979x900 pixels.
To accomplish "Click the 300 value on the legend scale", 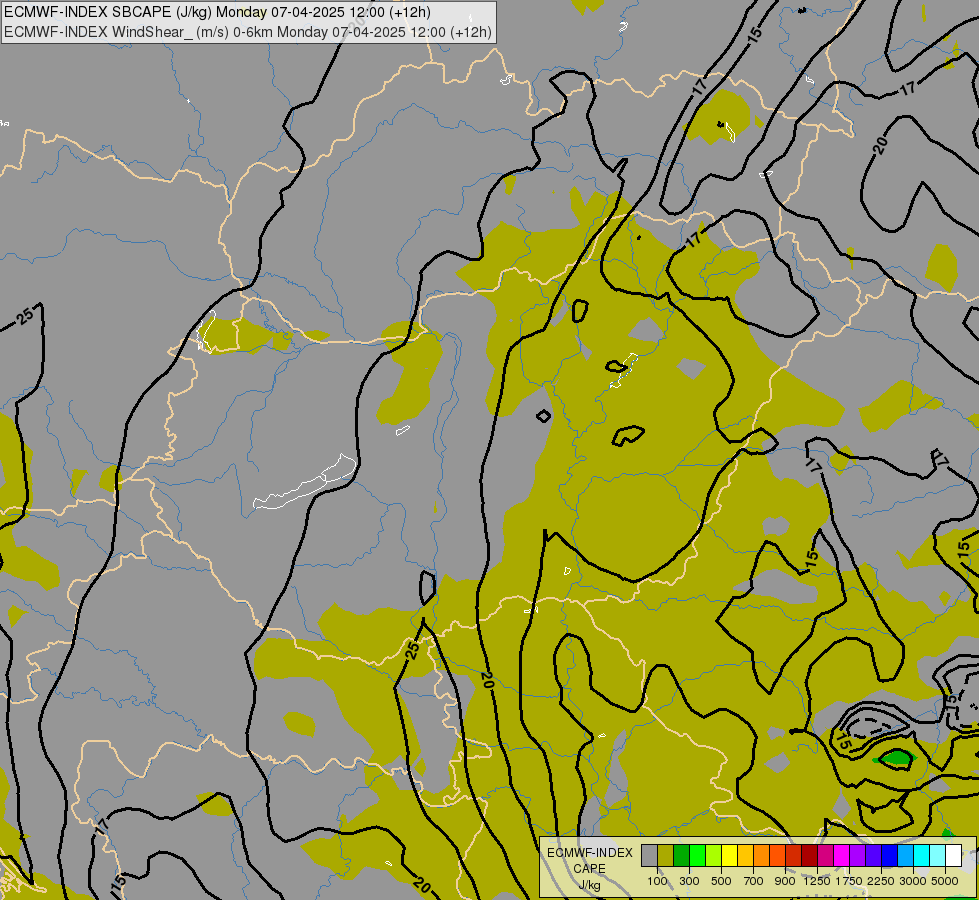I will (x=689, y=881).
